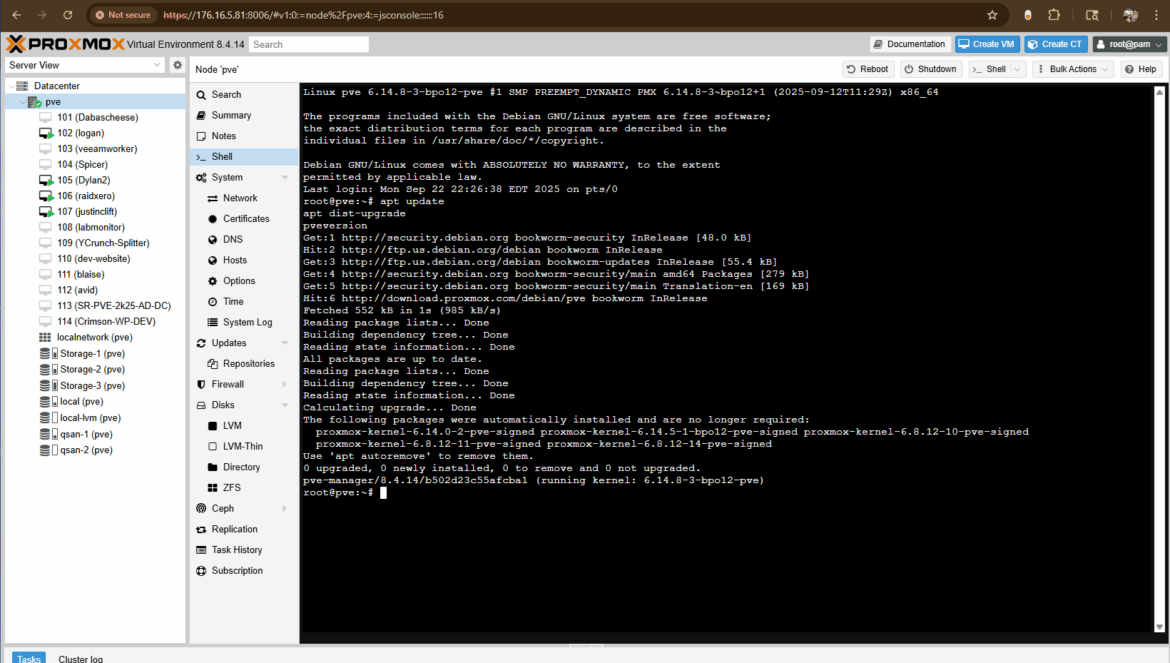Viewport: 1170px width, 663px height.
Task: Switch to the Cluster log tab
Action: tap(80, 658)
